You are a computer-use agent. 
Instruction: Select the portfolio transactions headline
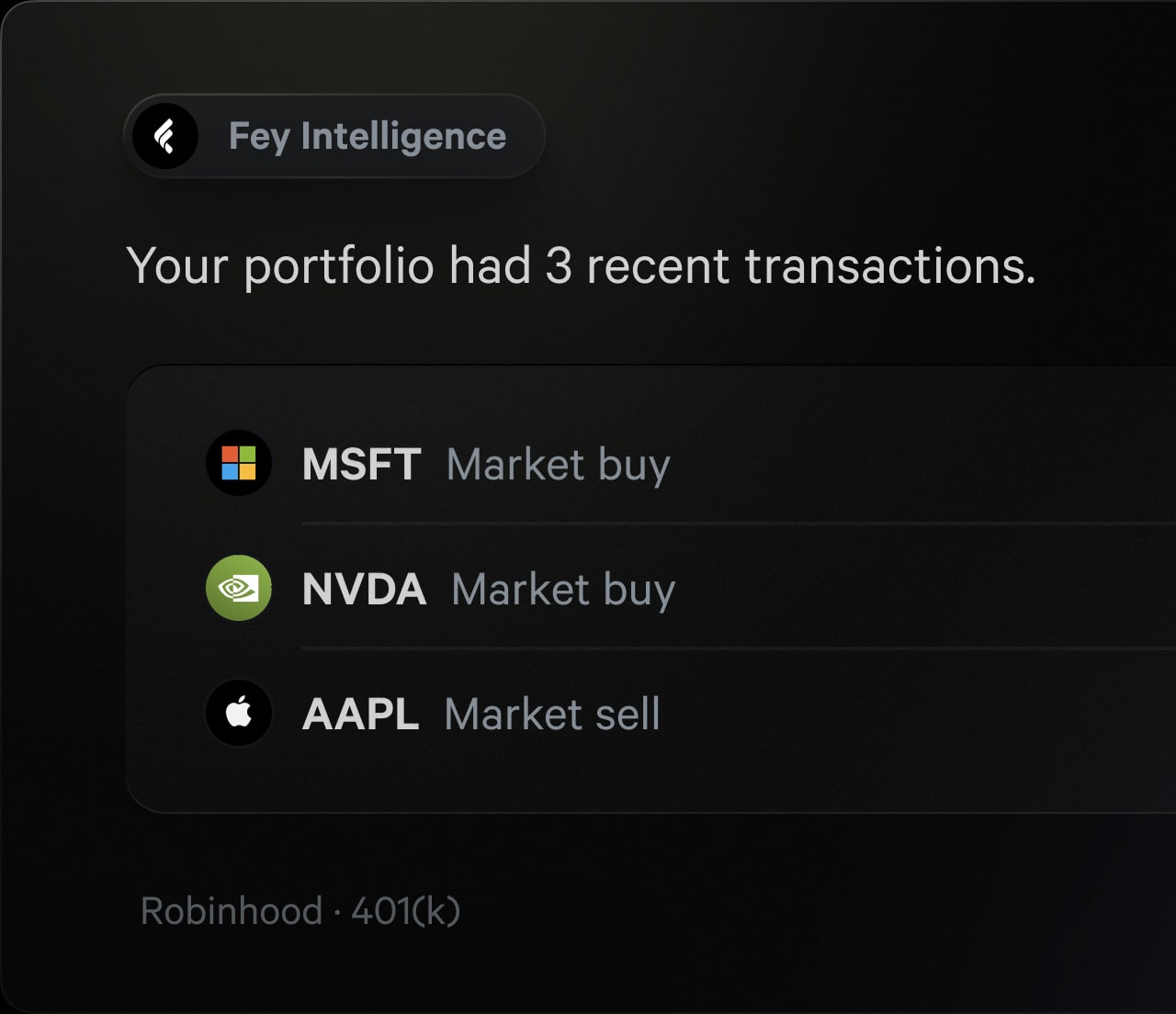coord(582,266)
